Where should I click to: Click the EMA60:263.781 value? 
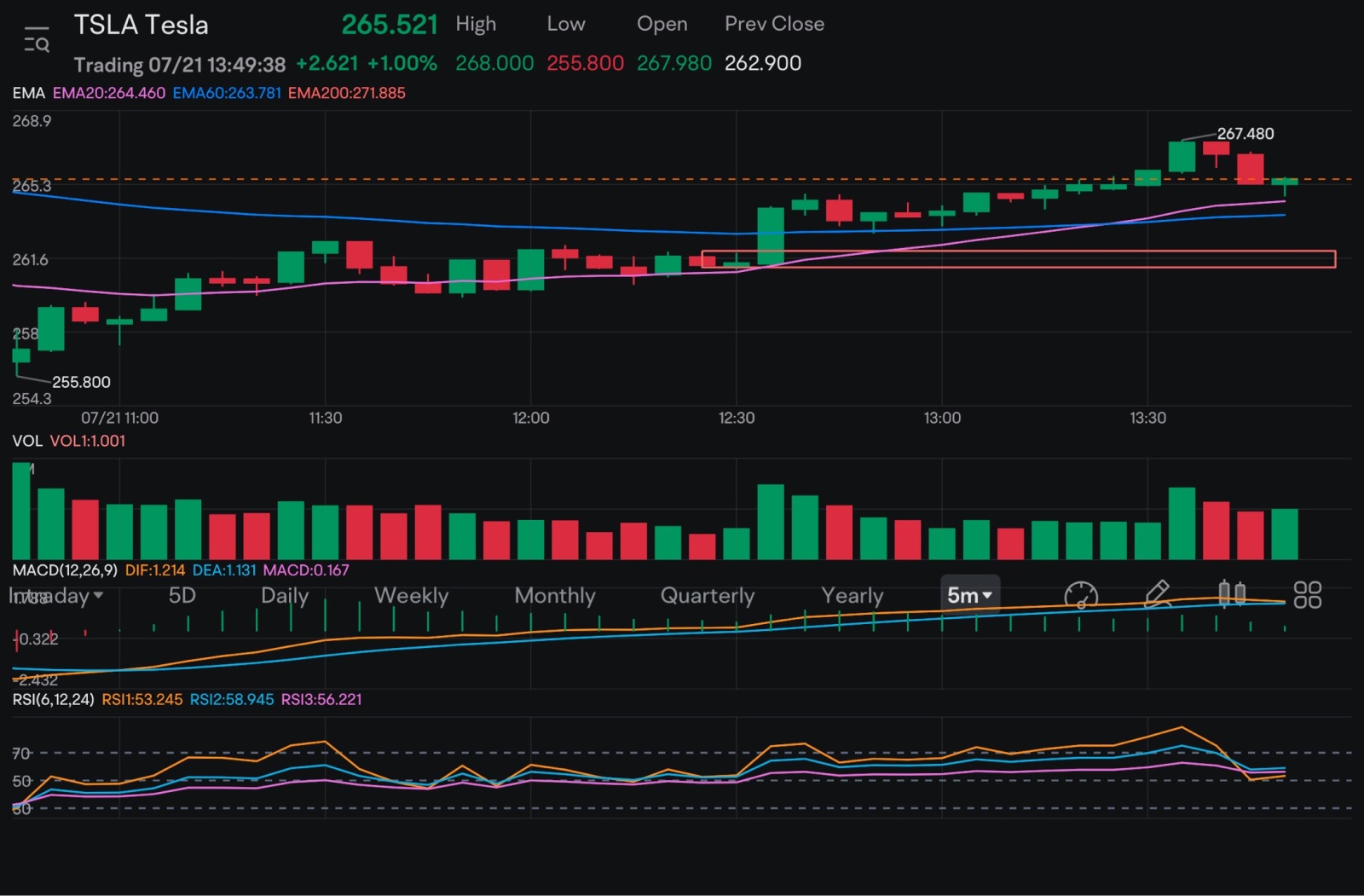[x=227, y=93]
